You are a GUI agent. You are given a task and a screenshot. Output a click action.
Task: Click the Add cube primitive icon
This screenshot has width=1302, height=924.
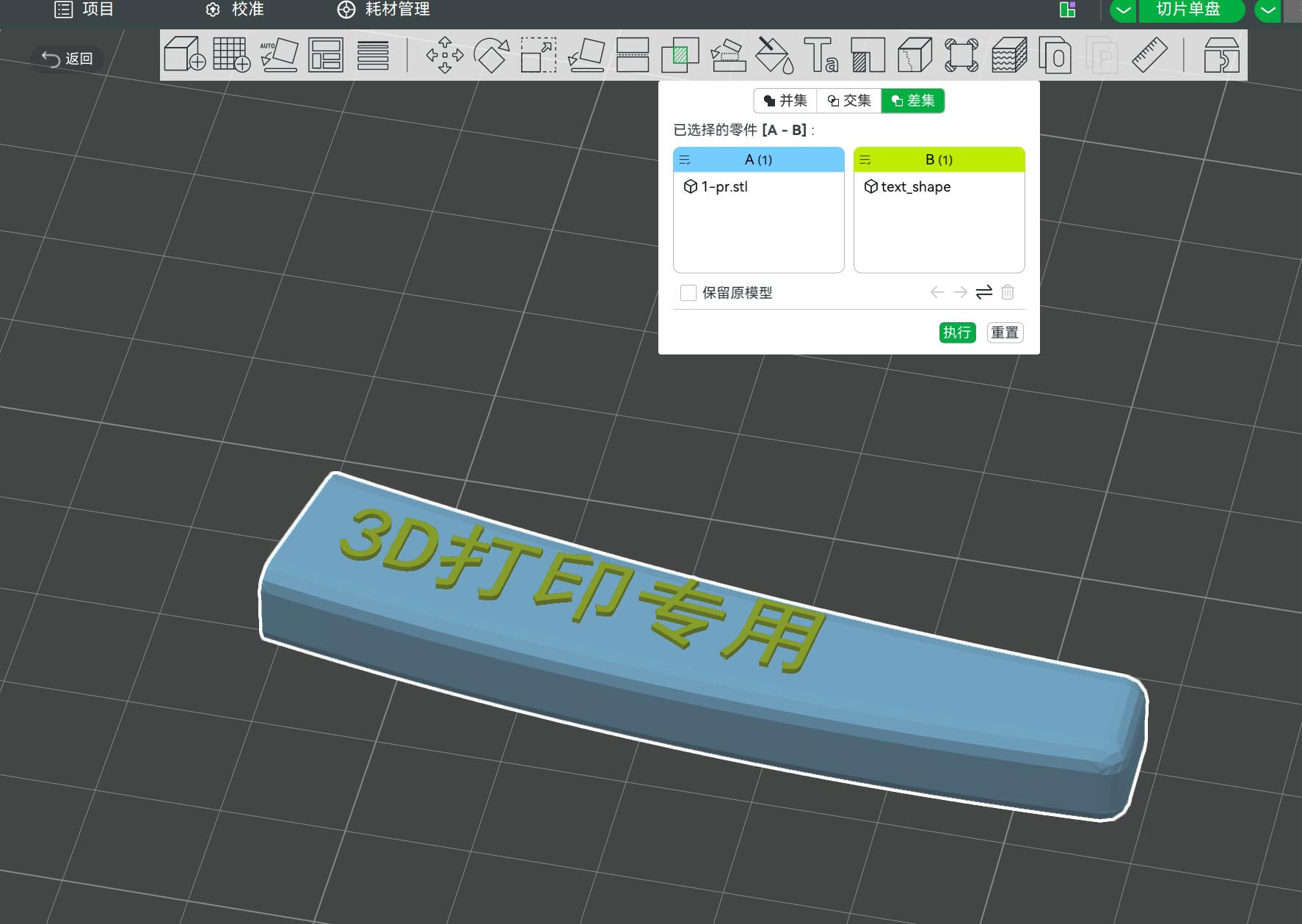[184, 54]
